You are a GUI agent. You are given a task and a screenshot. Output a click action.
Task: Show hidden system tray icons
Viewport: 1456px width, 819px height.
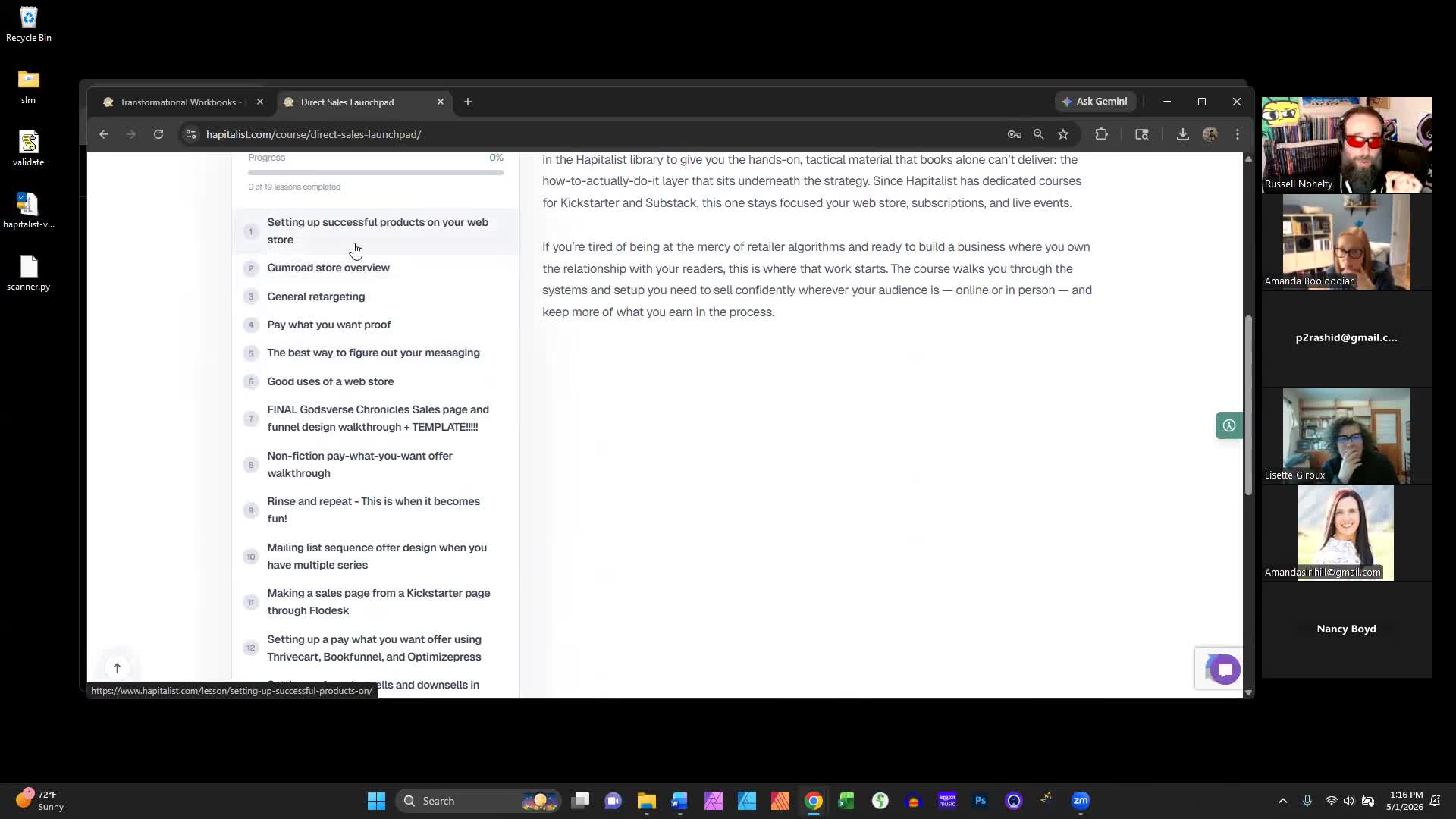pyautogui.click(x=1282, y=801)
